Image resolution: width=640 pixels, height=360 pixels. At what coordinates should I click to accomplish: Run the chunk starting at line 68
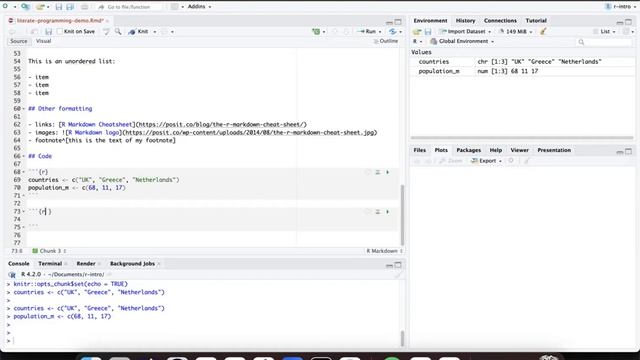(387, 172)
